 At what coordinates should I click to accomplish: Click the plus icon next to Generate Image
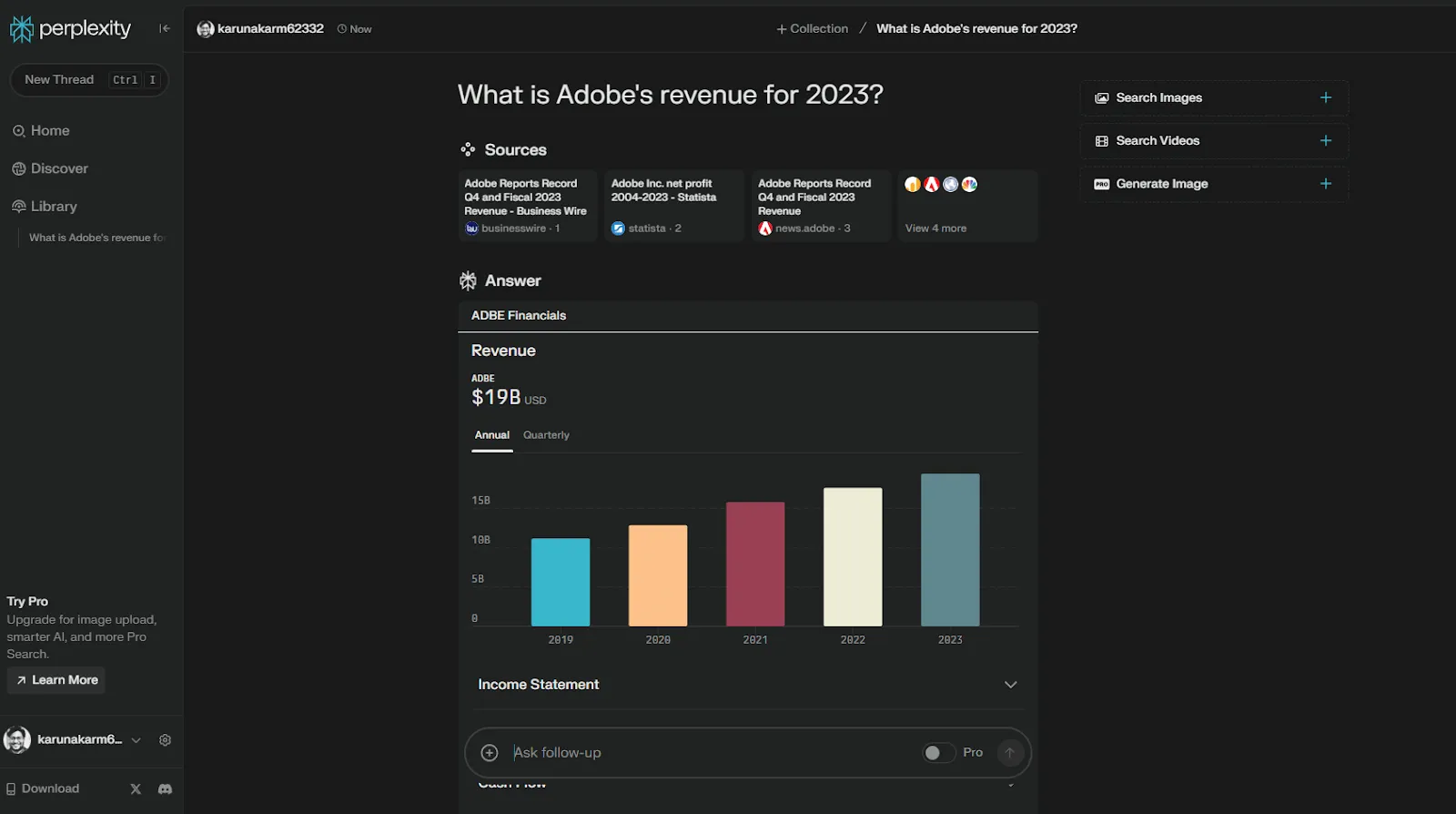point(1326,184)
